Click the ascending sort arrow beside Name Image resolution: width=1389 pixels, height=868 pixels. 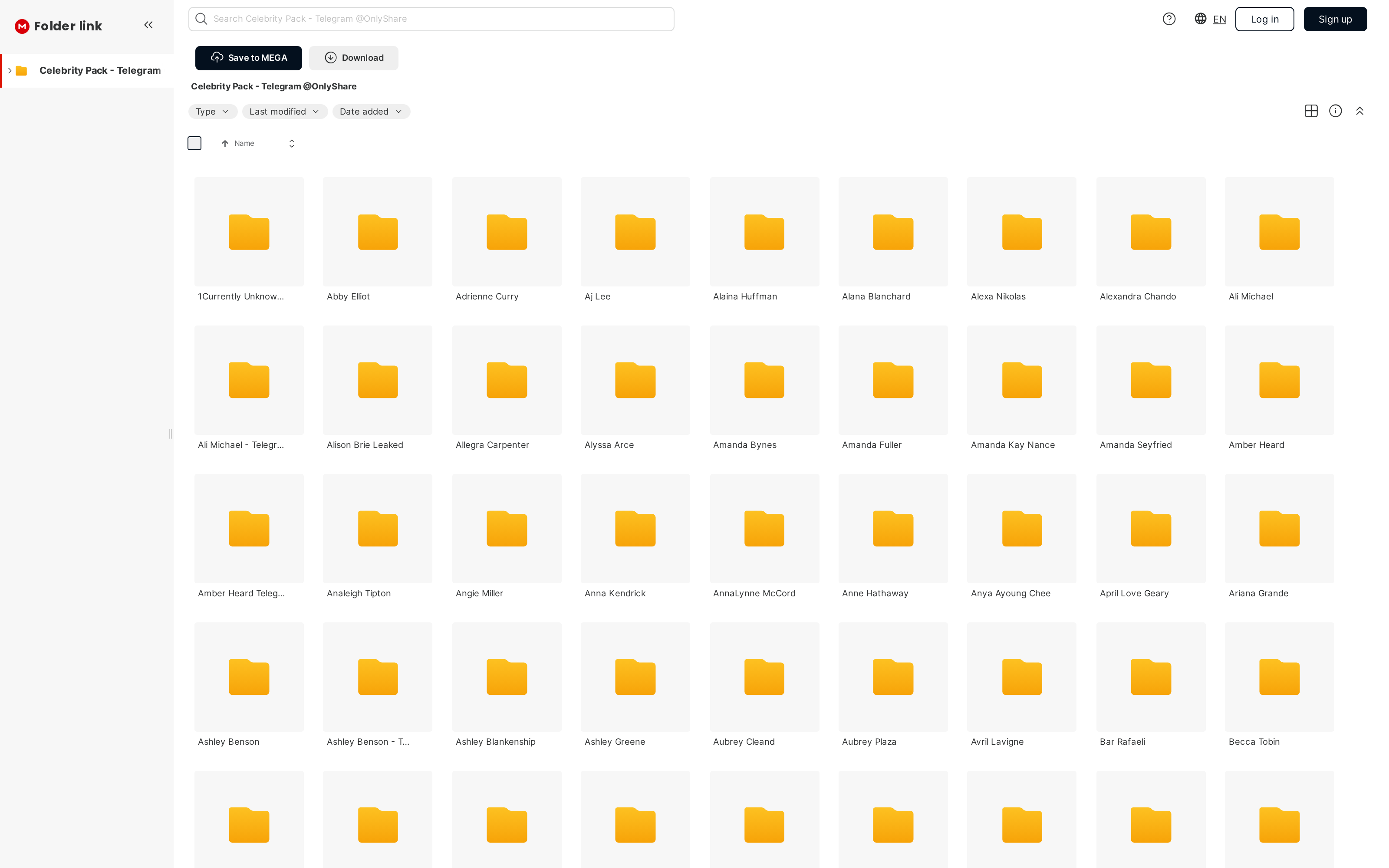pyautogui.click(x=225, y=144)
